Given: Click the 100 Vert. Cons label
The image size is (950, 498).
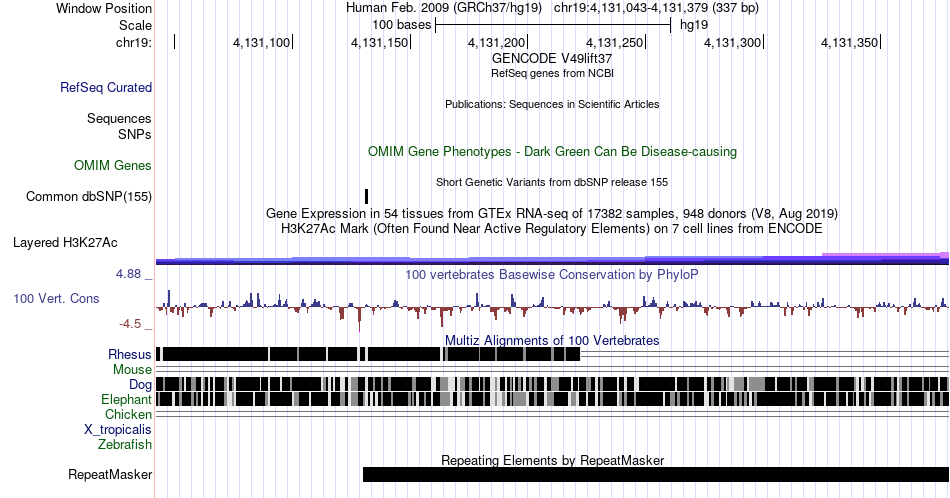Looking at the screenshot, I should click(x=56, y=298).
